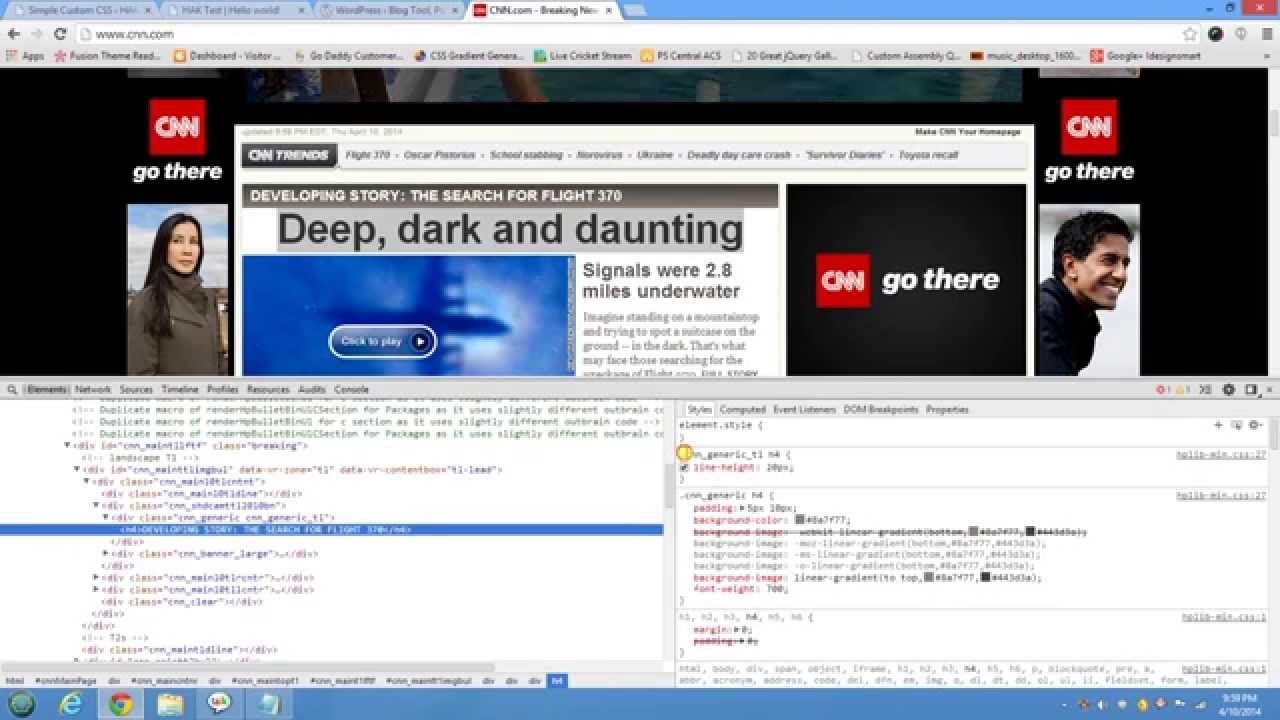Reload the CNN page
Screen dimensions: 1280x720
pyautogui.click(x=60, y=34)
